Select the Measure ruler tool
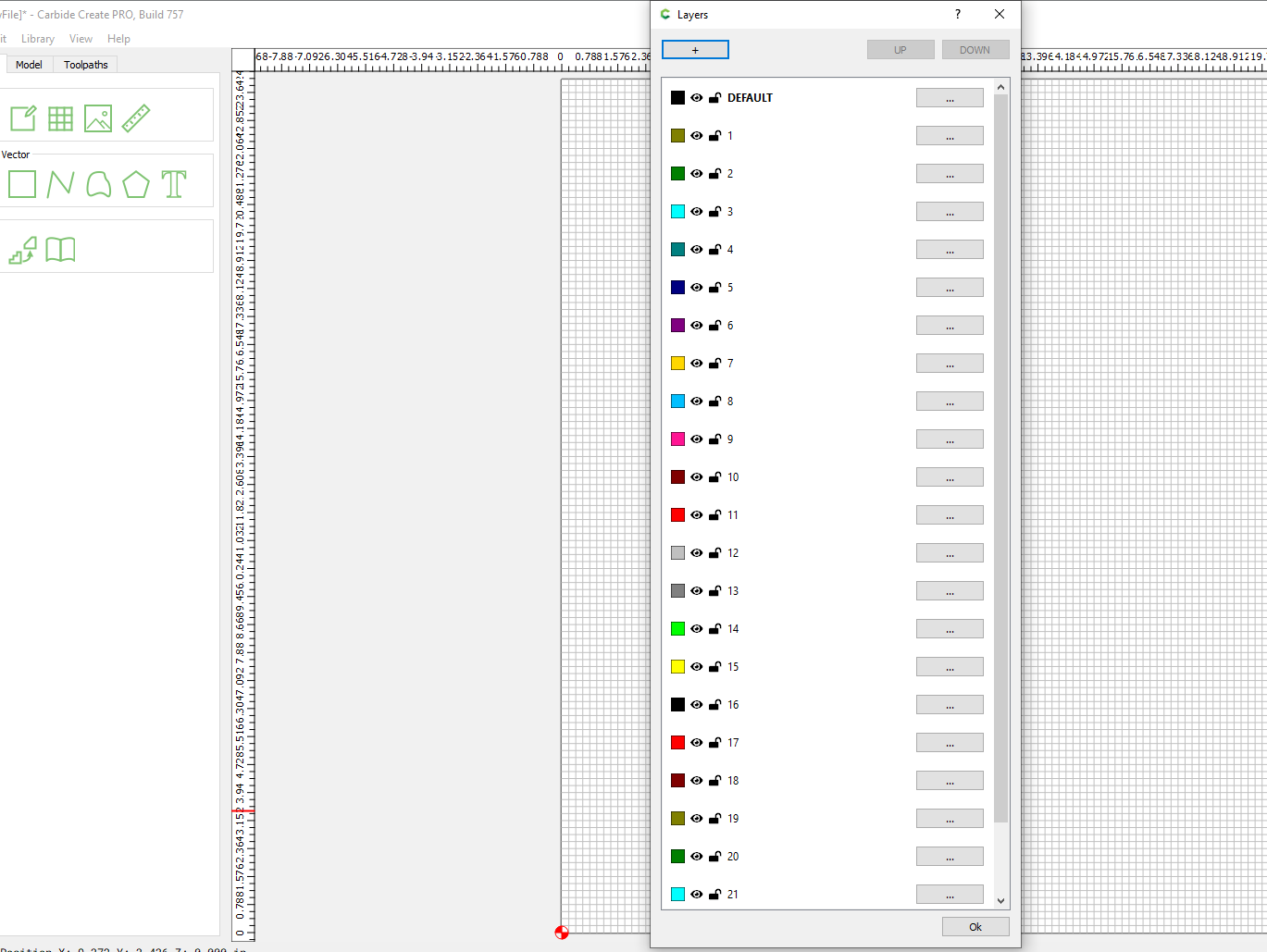This screenshot has height=952, width=1267. coord(136,118)
